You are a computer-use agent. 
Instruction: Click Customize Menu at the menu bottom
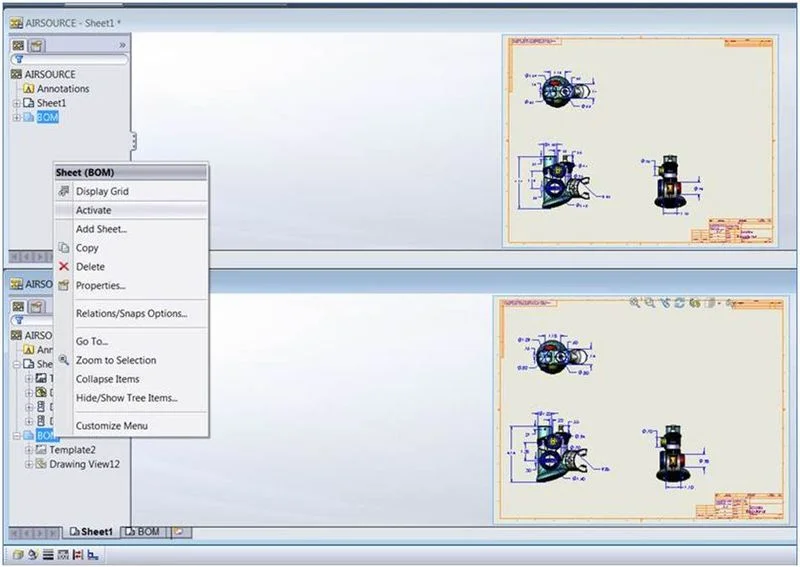tap(131, 425)
